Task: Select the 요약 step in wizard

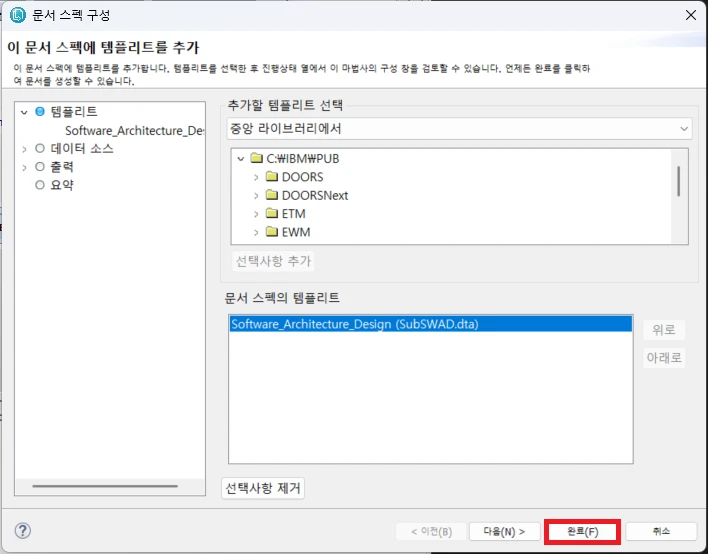Action: (x=61, y=185)
